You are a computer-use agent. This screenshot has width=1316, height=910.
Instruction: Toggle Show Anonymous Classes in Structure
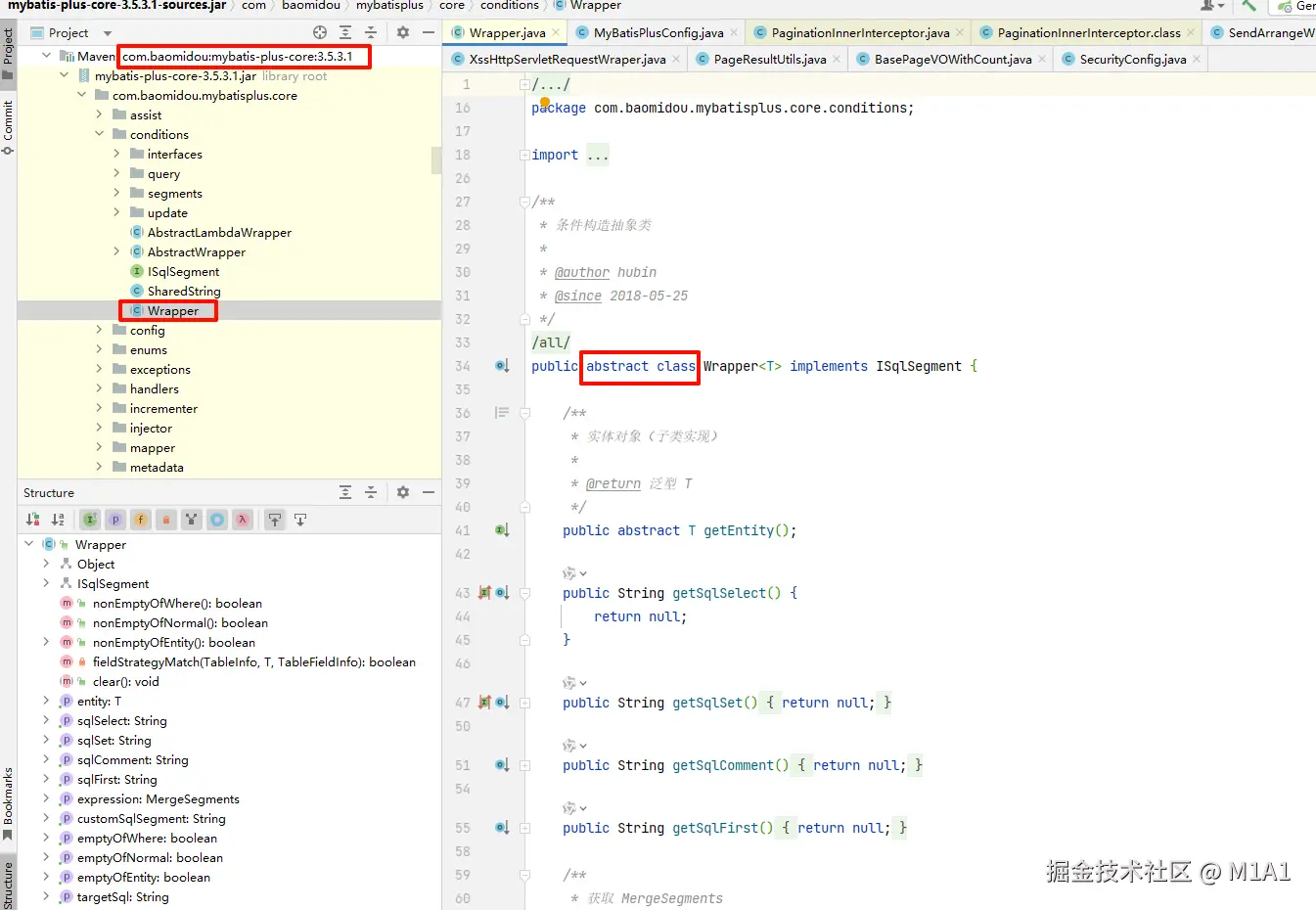pyautogui.click(x=217, y=520)
